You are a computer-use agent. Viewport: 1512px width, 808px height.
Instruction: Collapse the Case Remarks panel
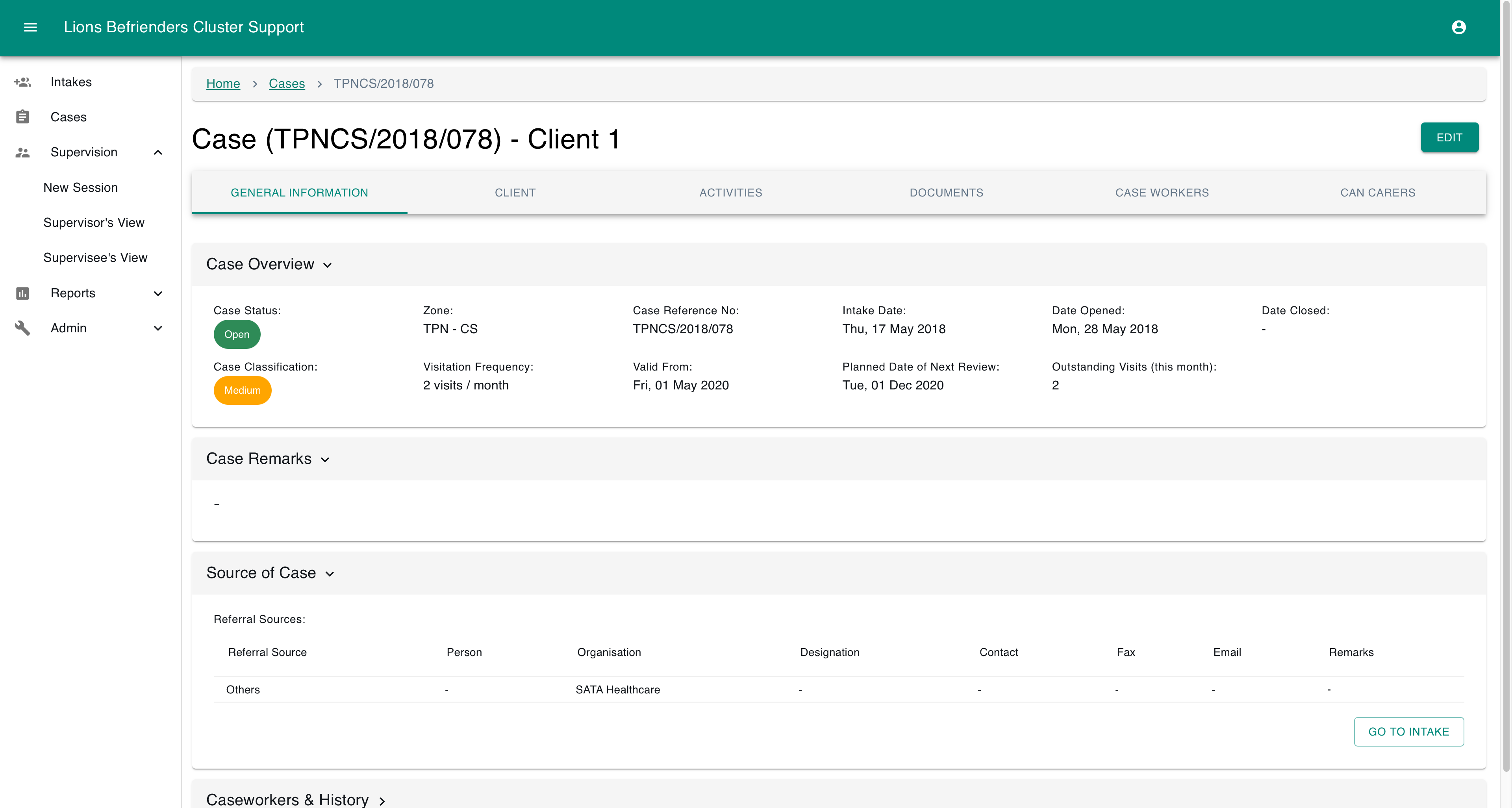click(x=325, y=460)
